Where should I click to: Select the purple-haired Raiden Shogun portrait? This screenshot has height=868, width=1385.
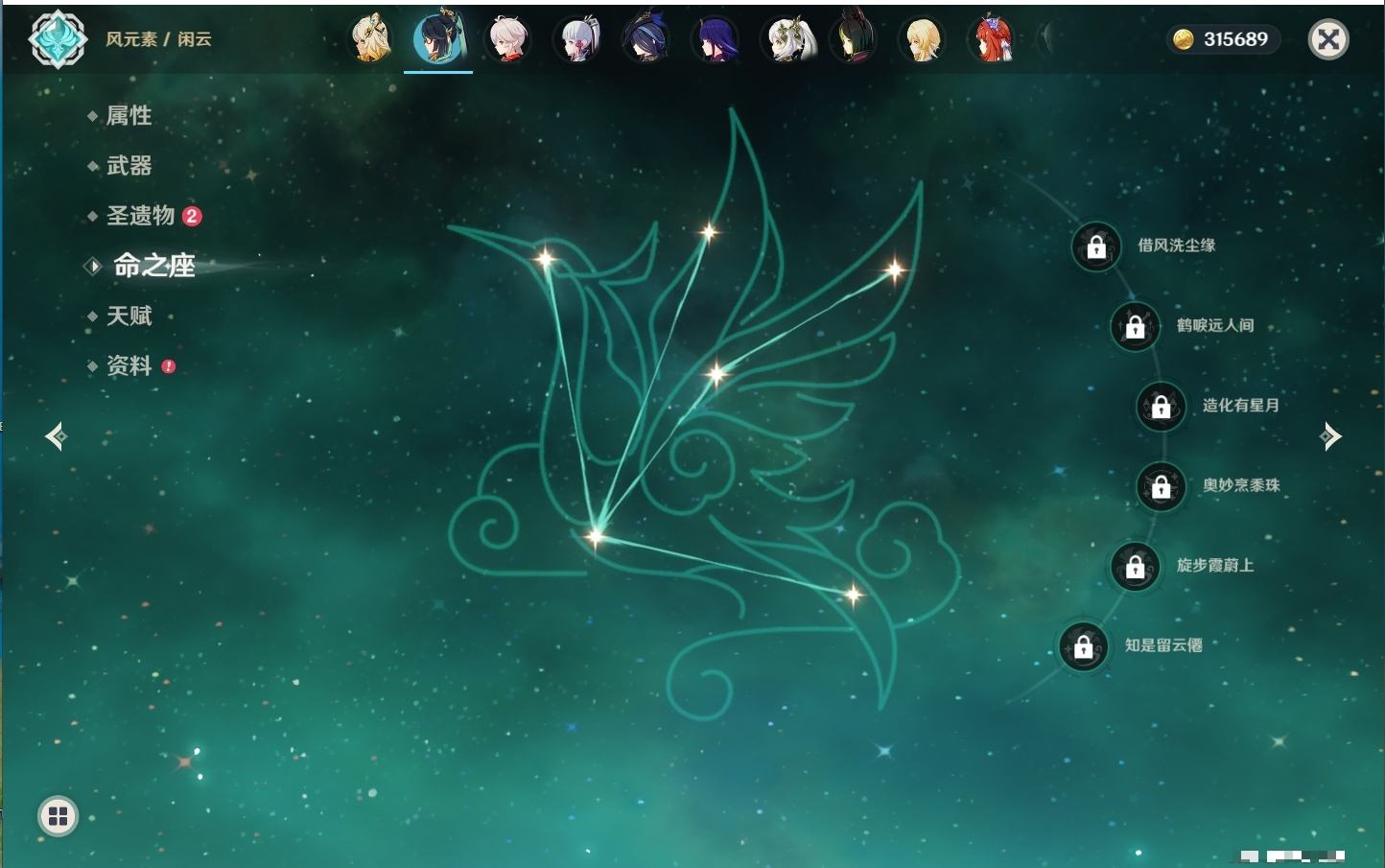coord(716,39)
